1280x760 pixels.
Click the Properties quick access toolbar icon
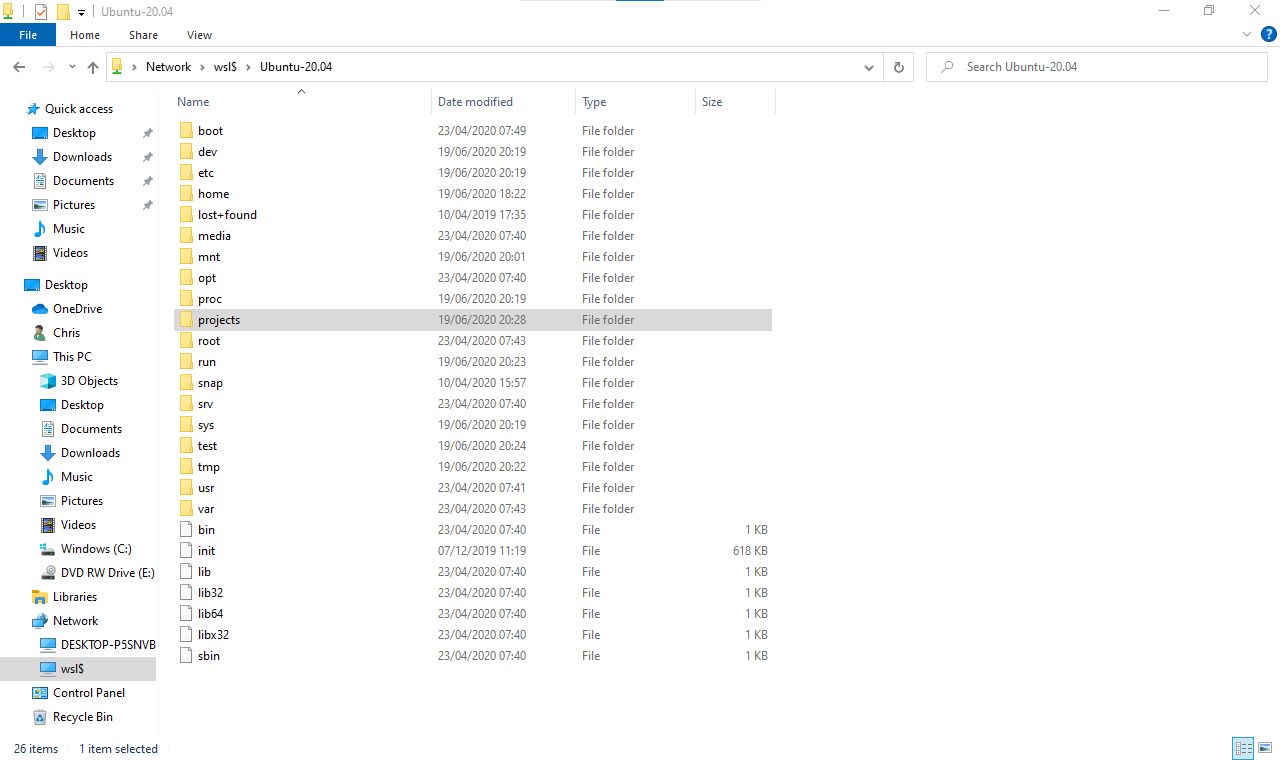tap(41, 12)
